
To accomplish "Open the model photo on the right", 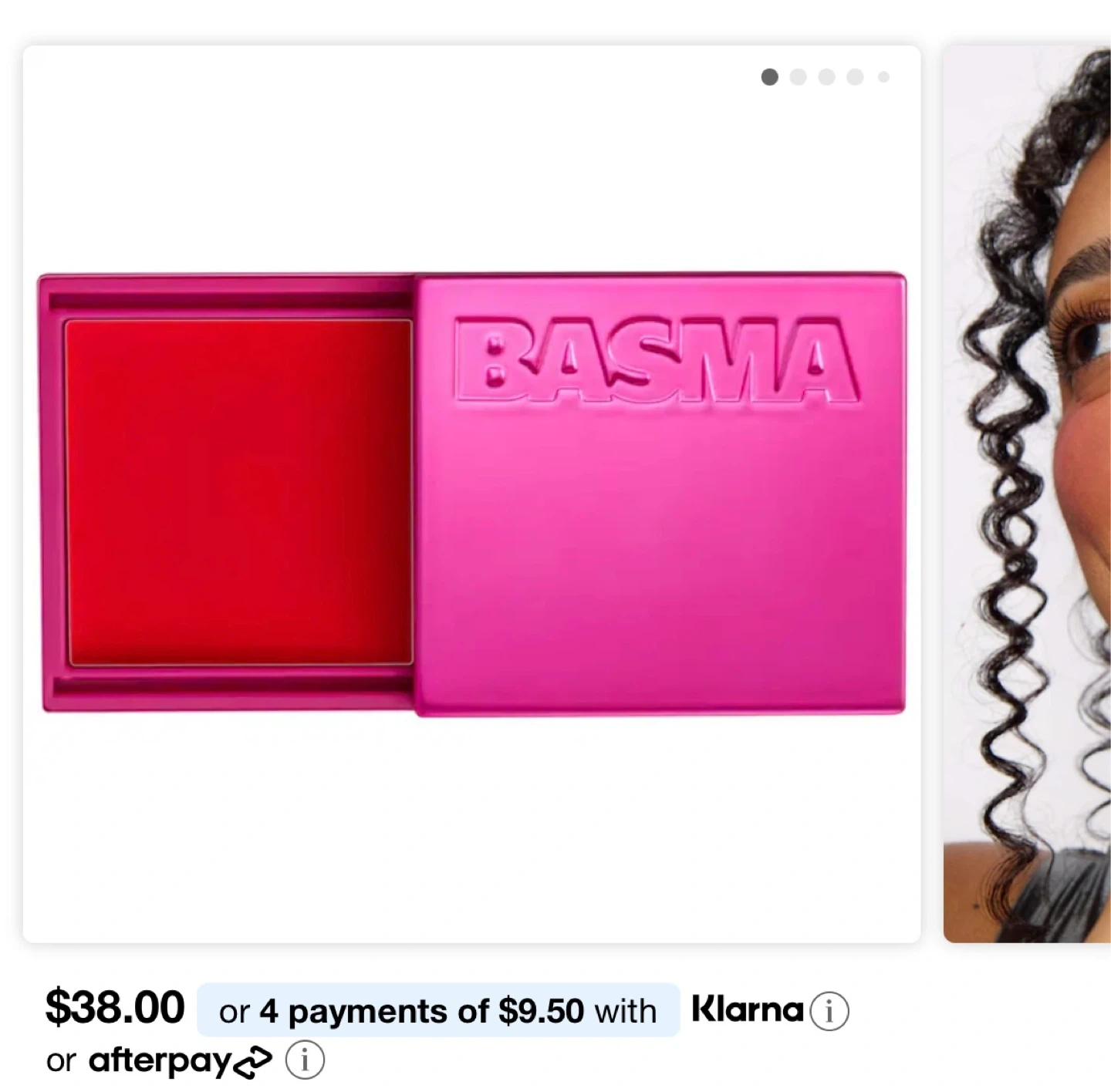I will 1027,494.
